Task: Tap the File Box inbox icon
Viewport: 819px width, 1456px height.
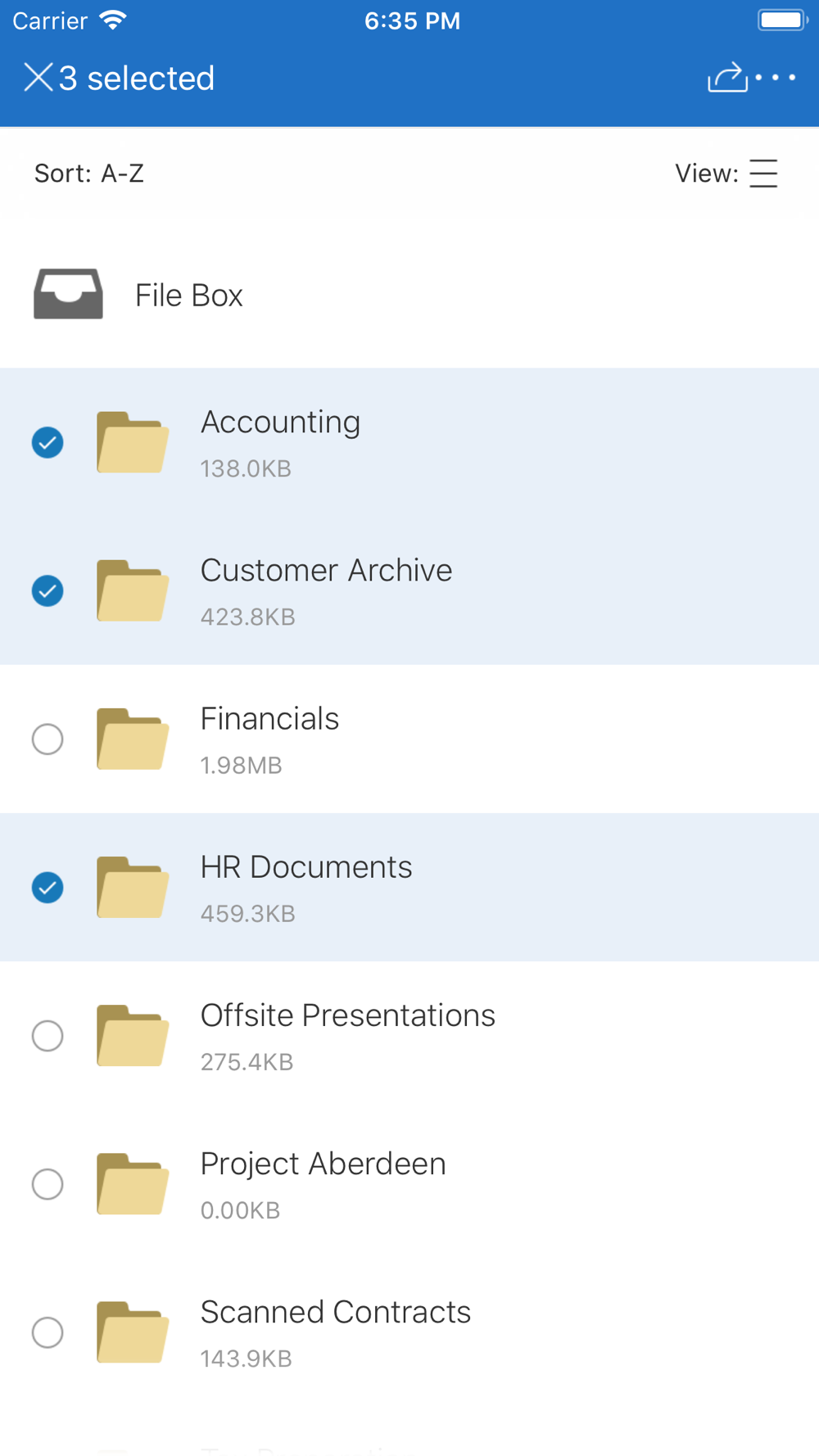Action: 68,294
